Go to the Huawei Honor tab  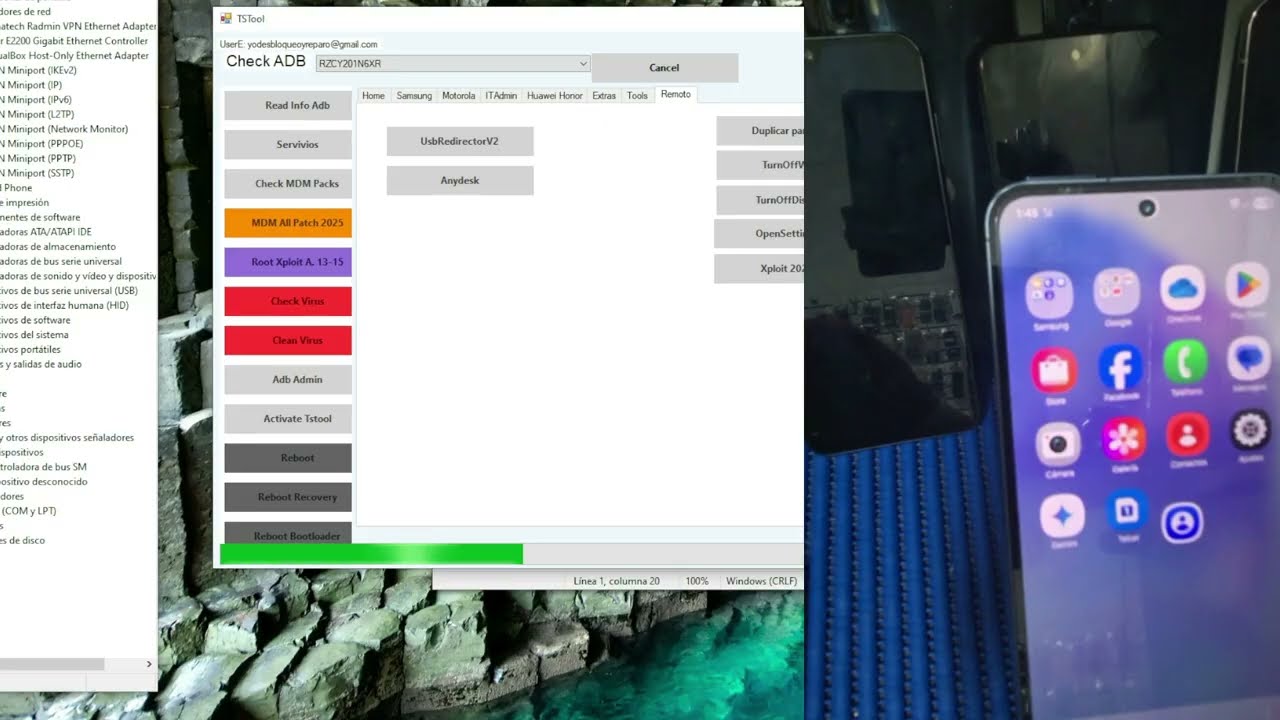[555, 96]
